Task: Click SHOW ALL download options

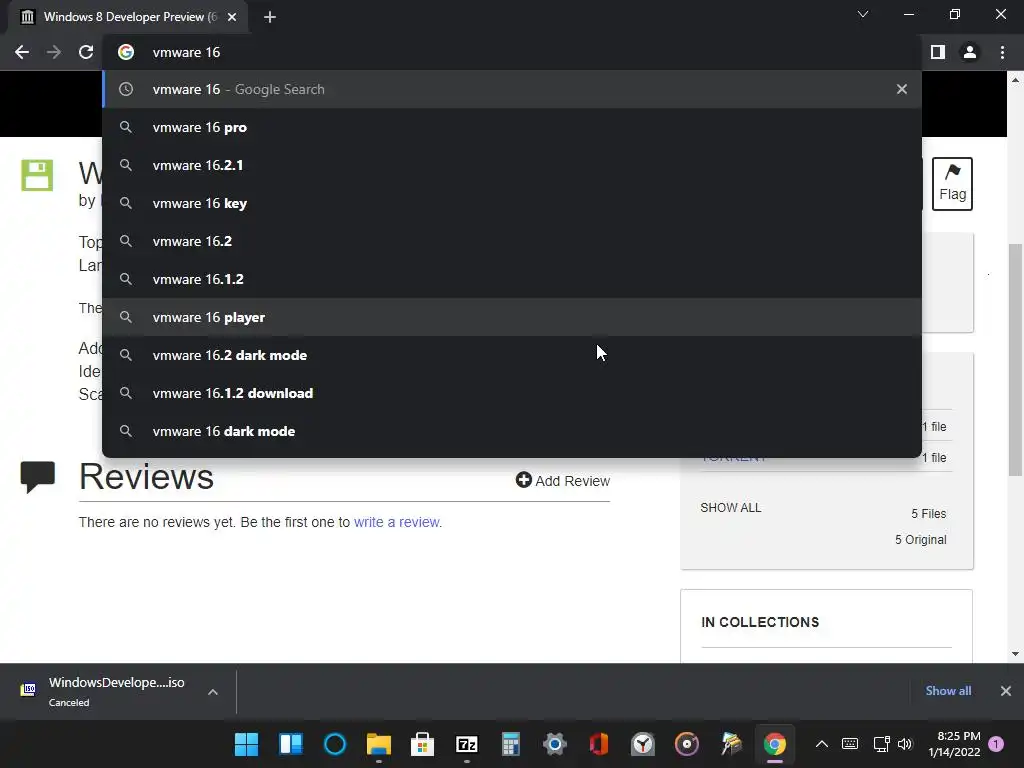Action: (731, 507)
